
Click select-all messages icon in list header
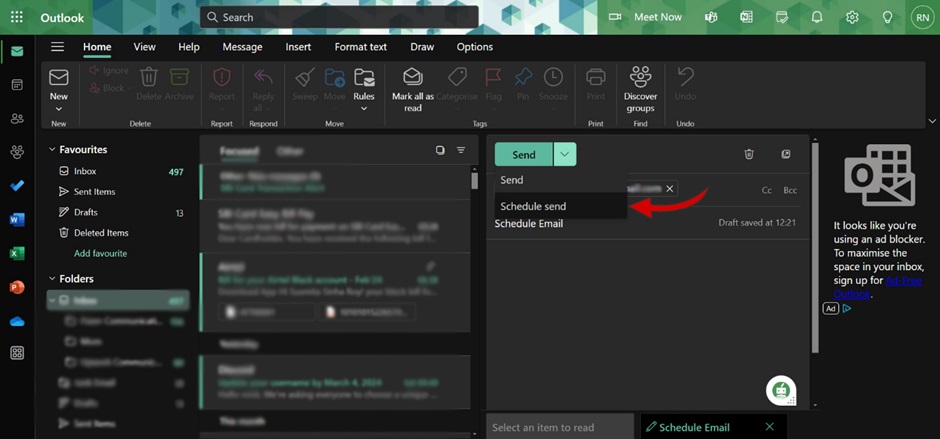(x=440, y=150)
